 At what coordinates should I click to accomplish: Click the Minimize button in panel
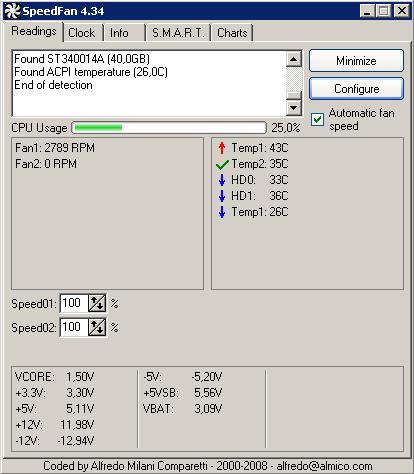tap(356, 61)
